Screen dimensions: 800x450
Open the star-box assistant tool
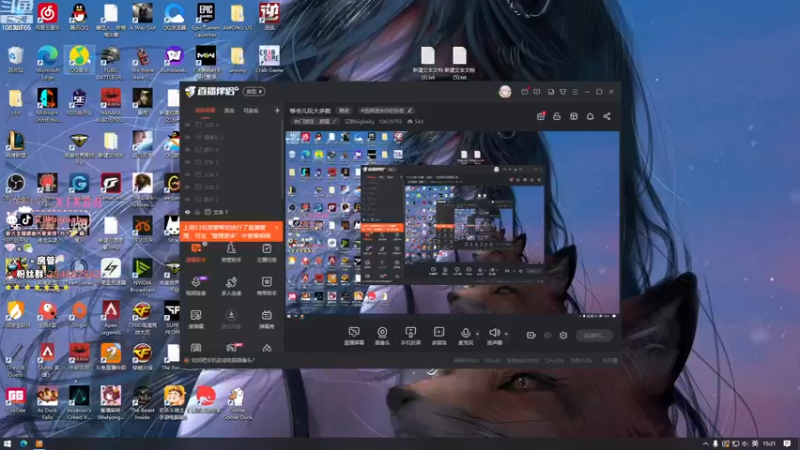[266, 286]
